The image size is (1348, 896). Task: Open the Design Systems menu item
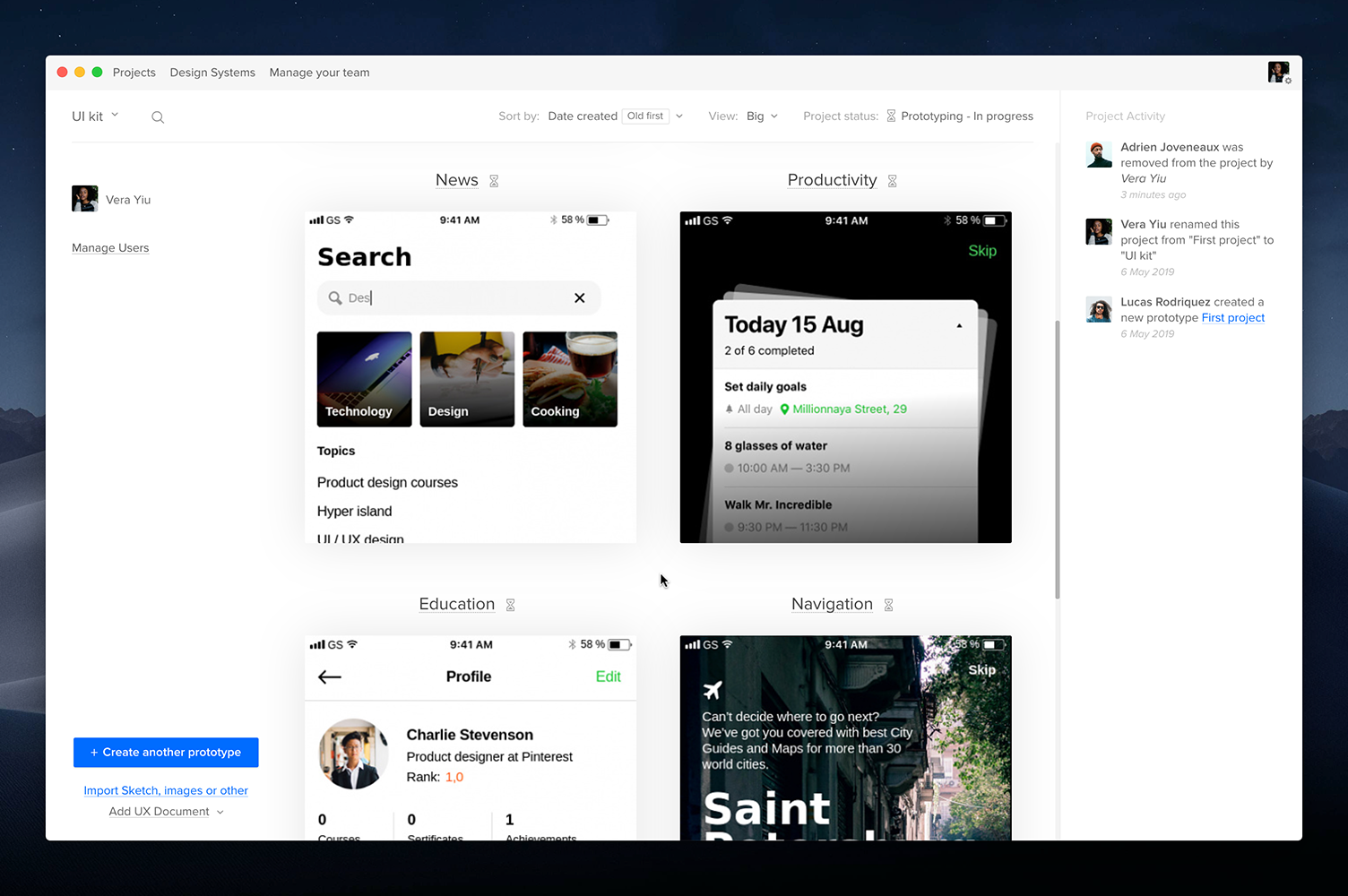point(212,73)
